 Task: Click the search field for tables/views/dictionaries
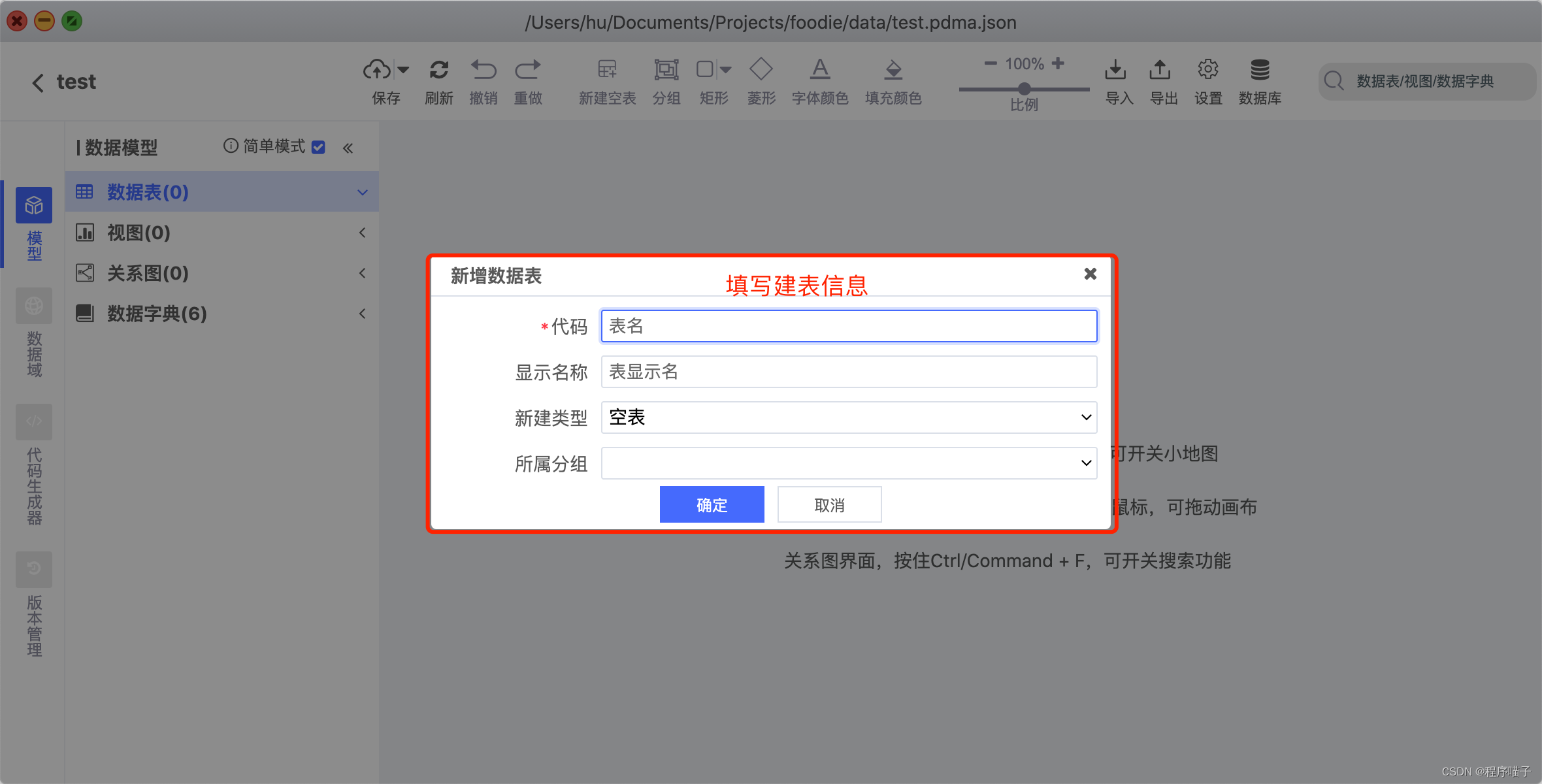coord(1427,81)
